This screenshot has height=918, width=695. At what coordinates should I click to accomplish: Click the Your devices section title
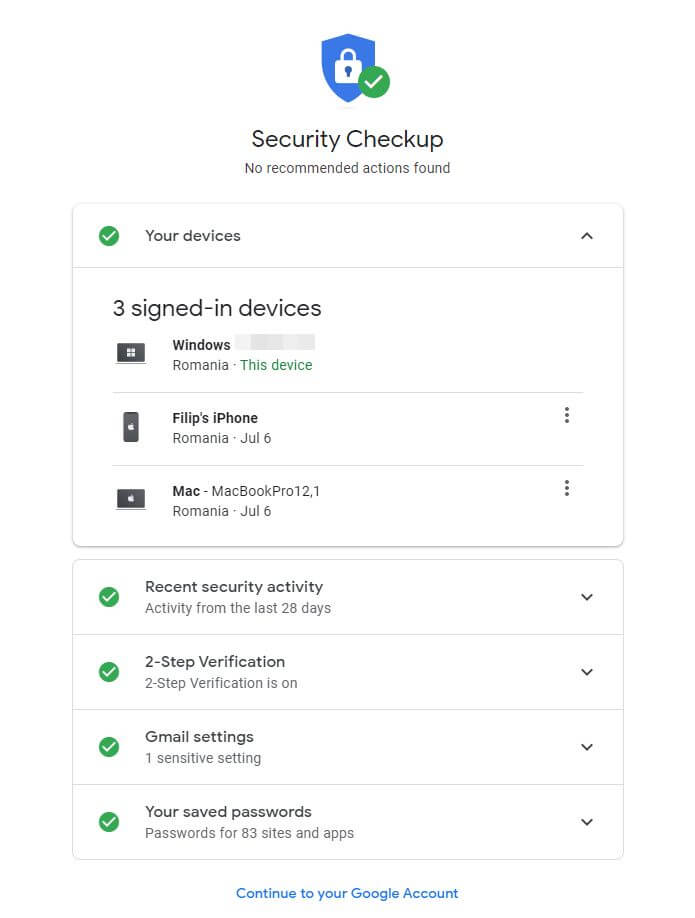tap(193, 236)
